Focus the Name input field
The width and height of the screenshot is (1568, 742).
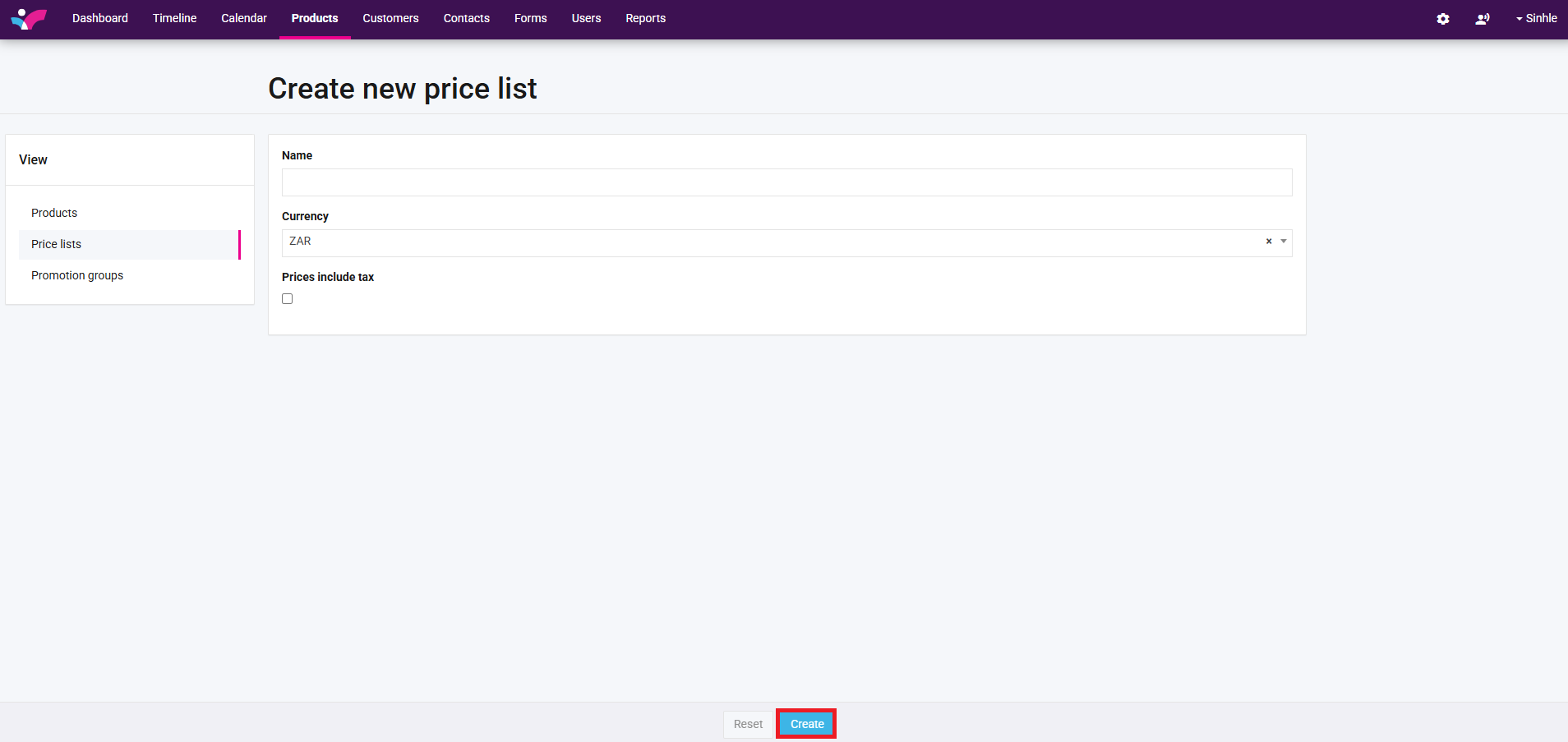point(786,182)
